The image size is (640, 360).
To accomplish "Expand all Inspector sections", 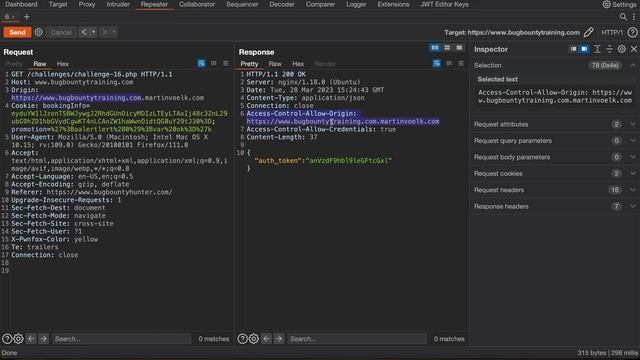I will (x=597, y=49).
